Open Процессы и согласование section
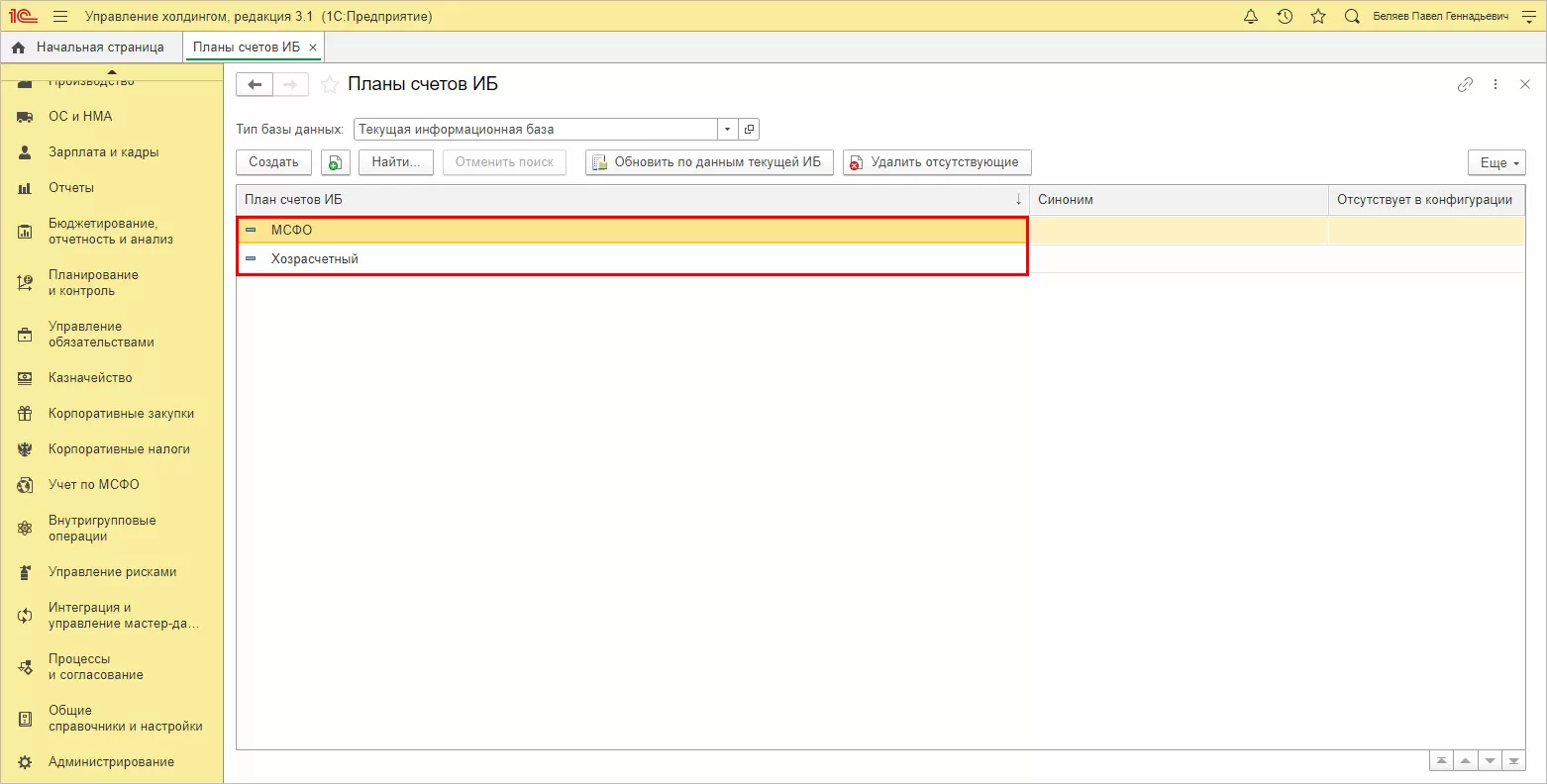 [111, 667]
